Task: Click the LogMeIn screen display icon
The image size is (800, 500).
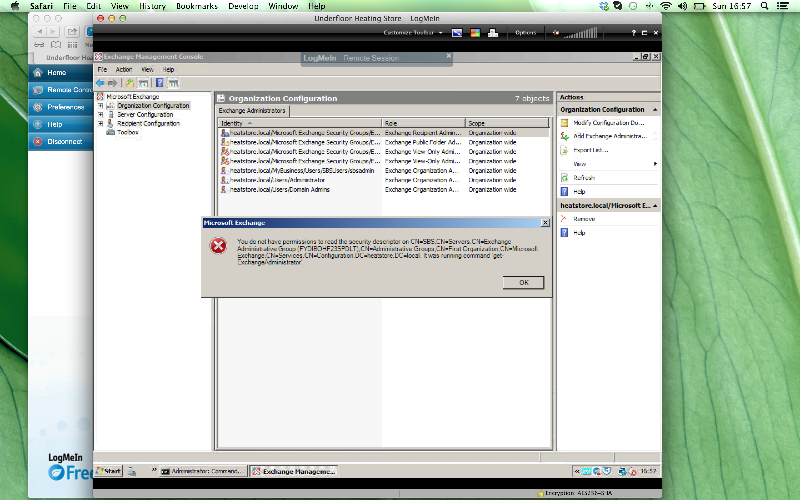Action: pos(457,33)
